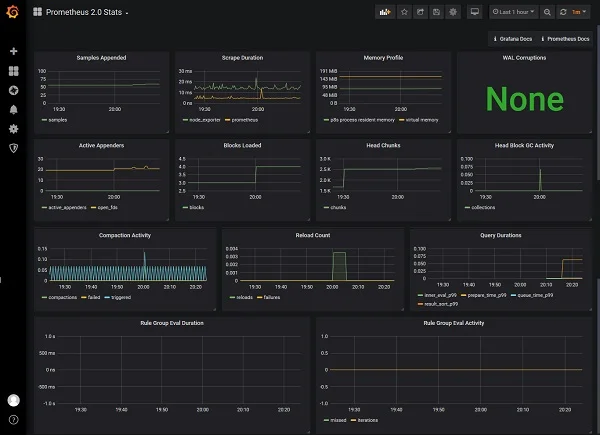Open the Prometheus Docs link
Screen dimensions: 600x435
pos(565,39)
